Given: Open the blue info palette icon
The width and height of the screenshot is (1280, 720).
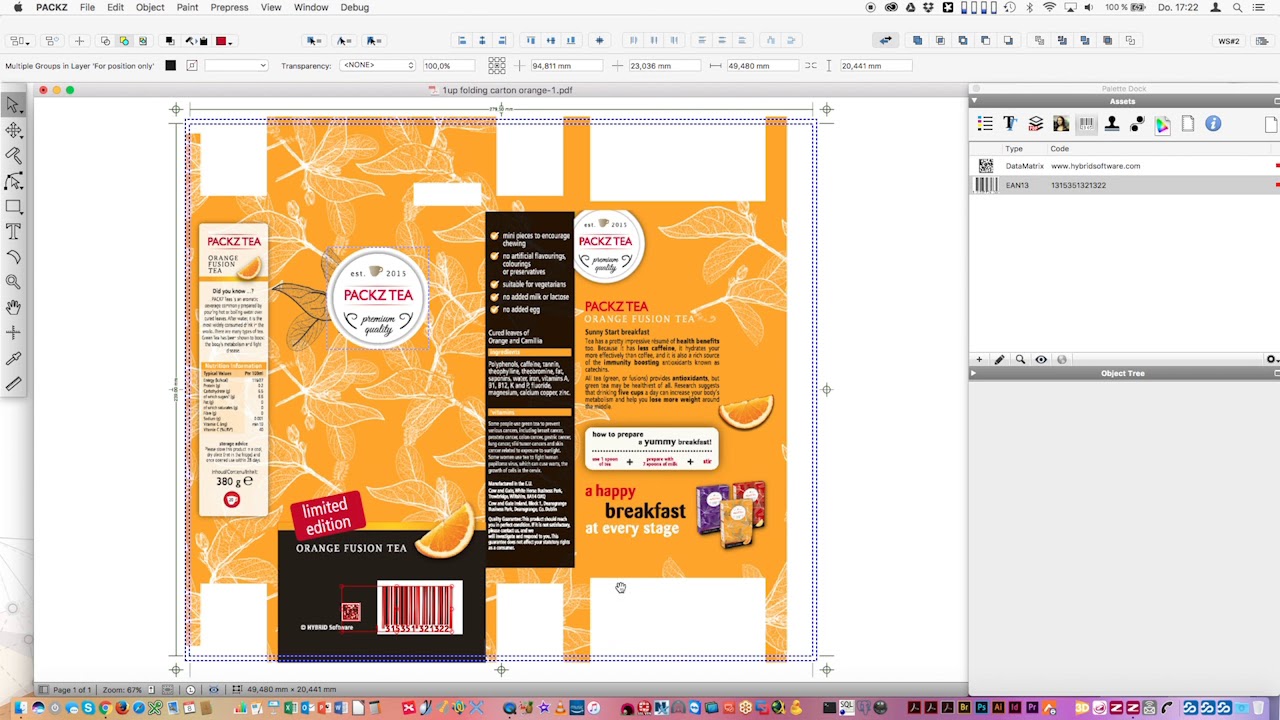Looking at the screenshot, I should 1213,124.
